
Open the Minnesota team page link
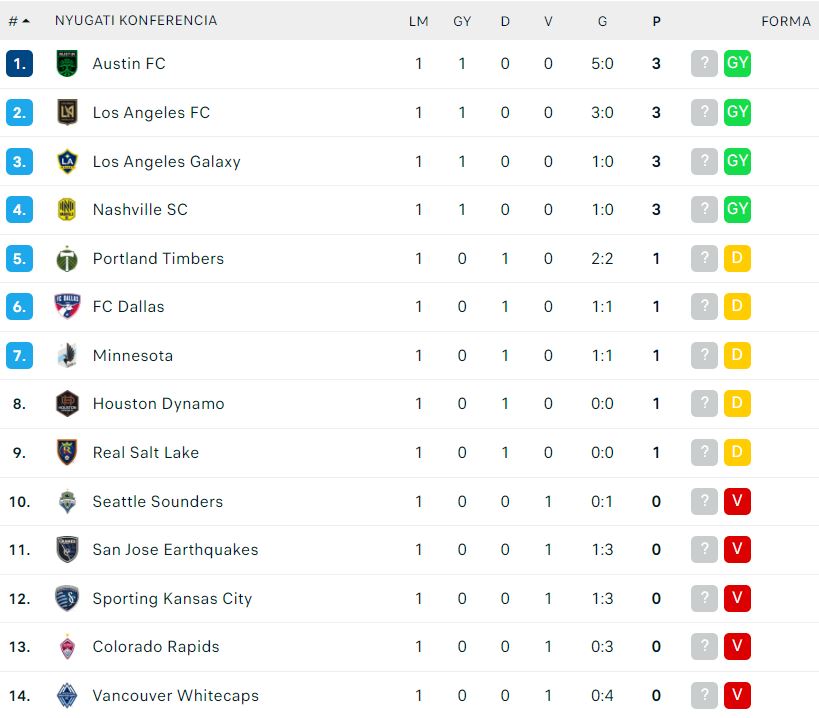pyautogui.click(x=133, y=356)
